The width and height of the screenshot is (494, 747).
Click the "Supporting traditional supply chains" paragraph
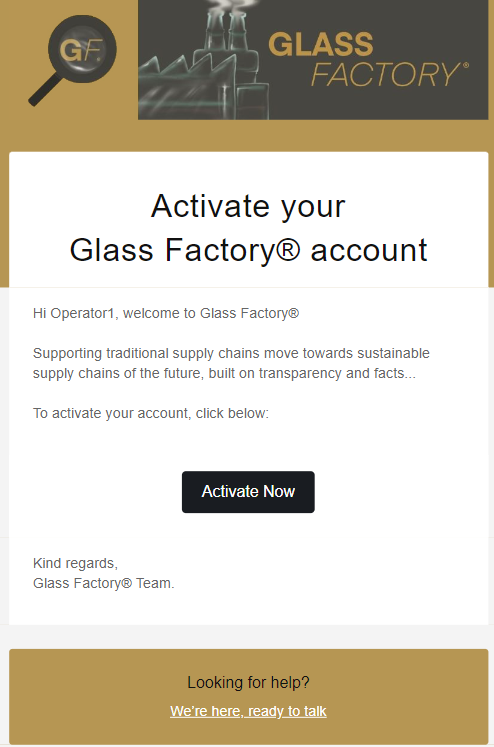(x=231, y=363)
